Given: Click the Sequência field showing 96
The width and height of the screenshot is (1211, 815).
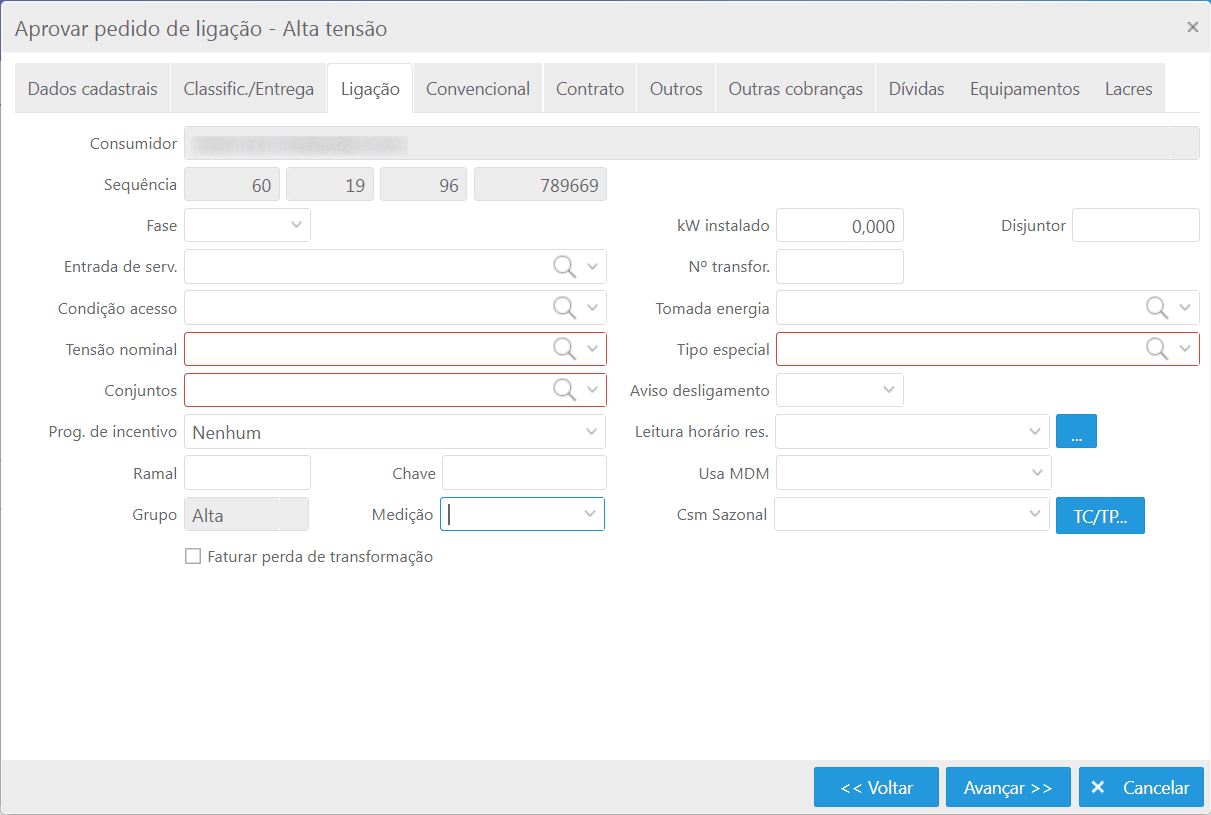Looking at the screenshot, I should [x=423, y=185].
